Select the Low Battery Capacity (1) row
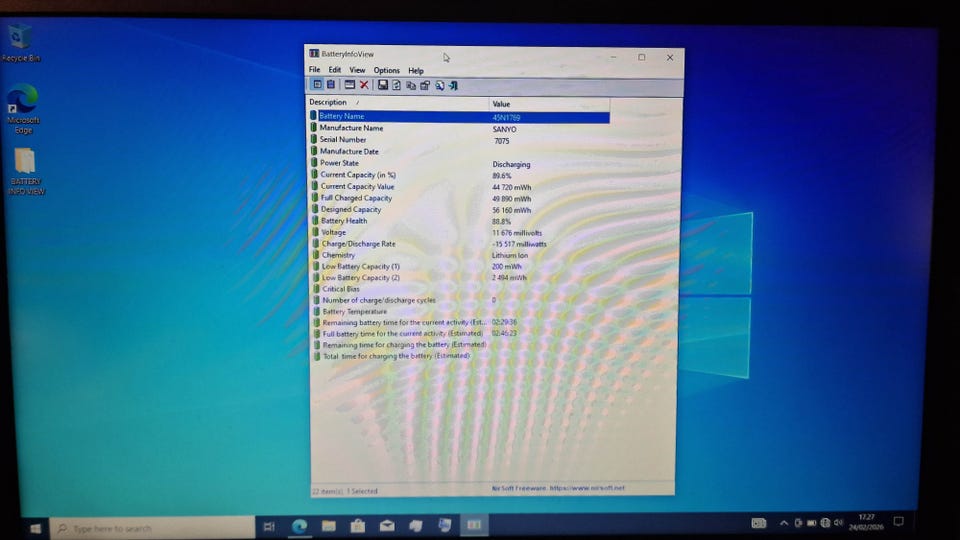The width and height of the screenshot is (960, 540). click(460, 266)
